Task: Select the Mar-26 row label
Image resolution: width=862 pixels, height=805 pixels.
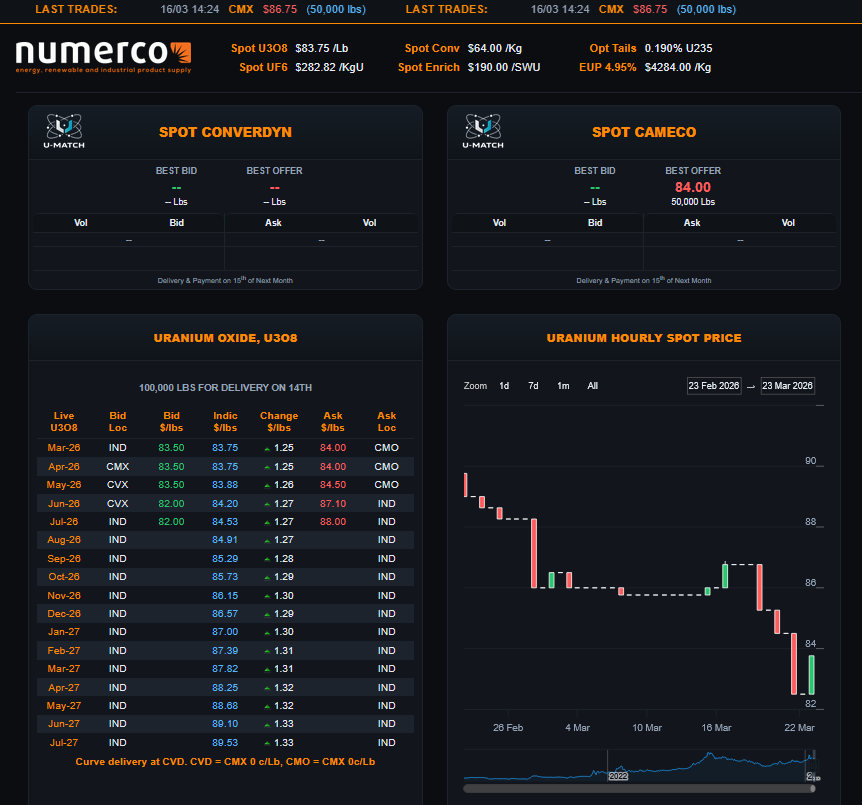Action: 64,448
